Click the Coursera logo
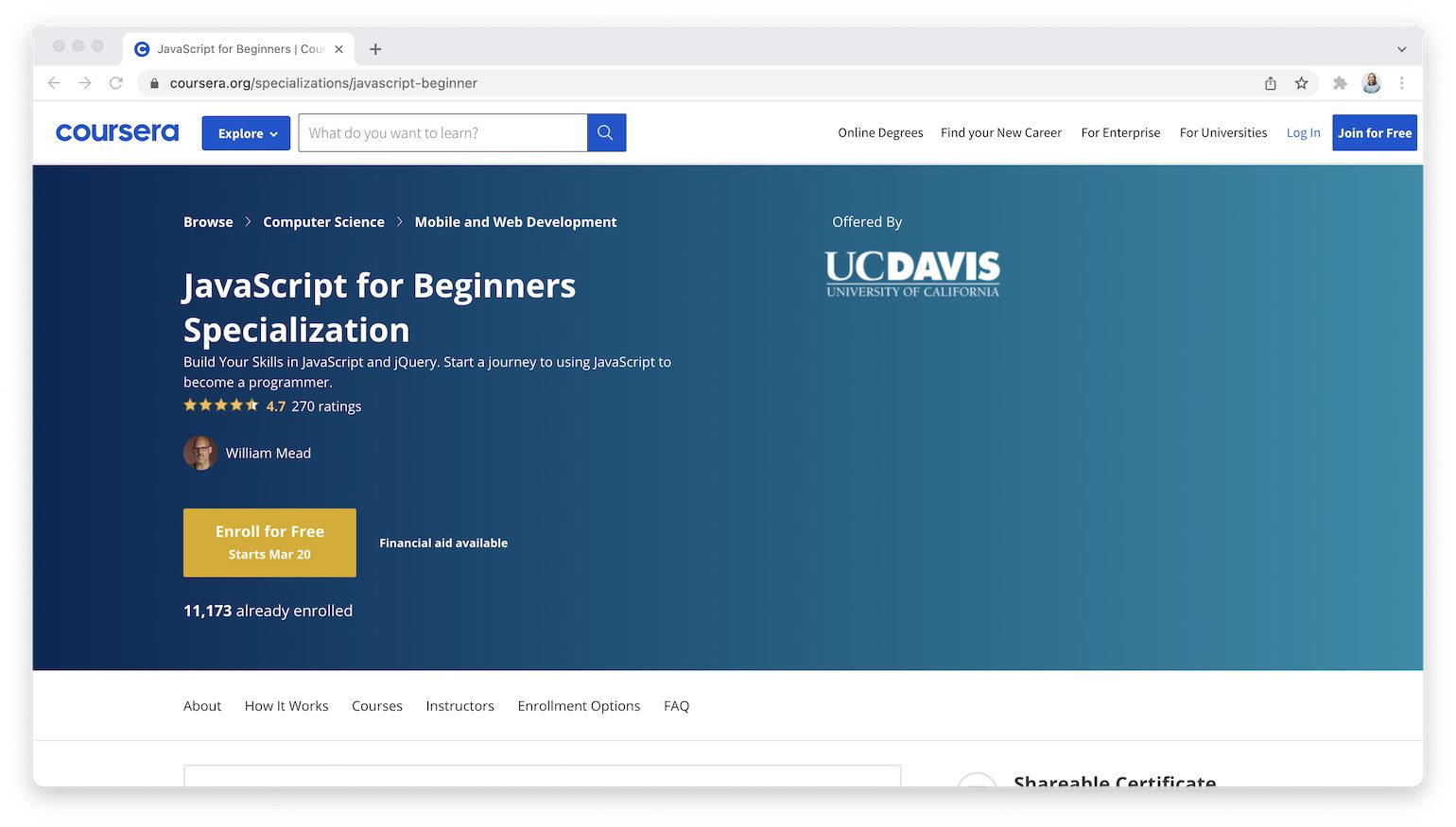Image resolution: width=1456 pixels, height=827 pixels. click(117, 133)
